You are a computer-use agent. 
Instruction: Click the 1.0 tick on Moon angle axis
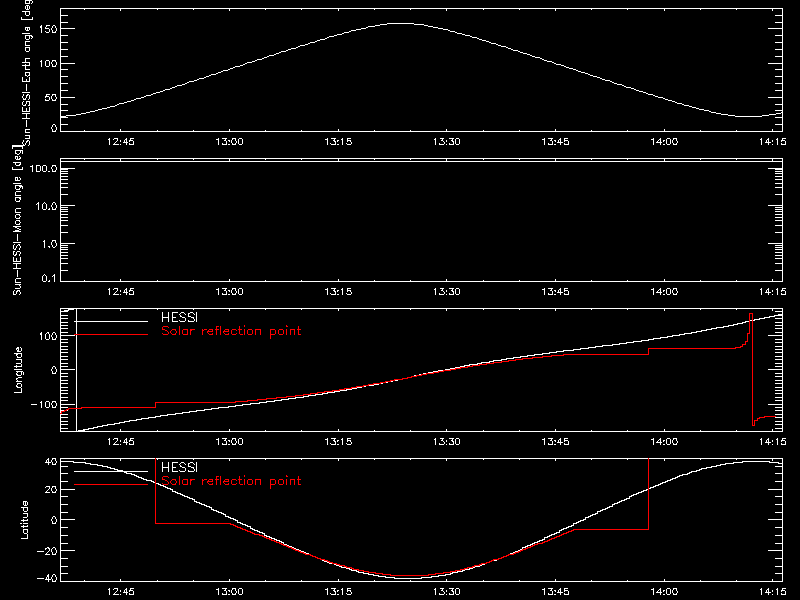pos(49,244)
